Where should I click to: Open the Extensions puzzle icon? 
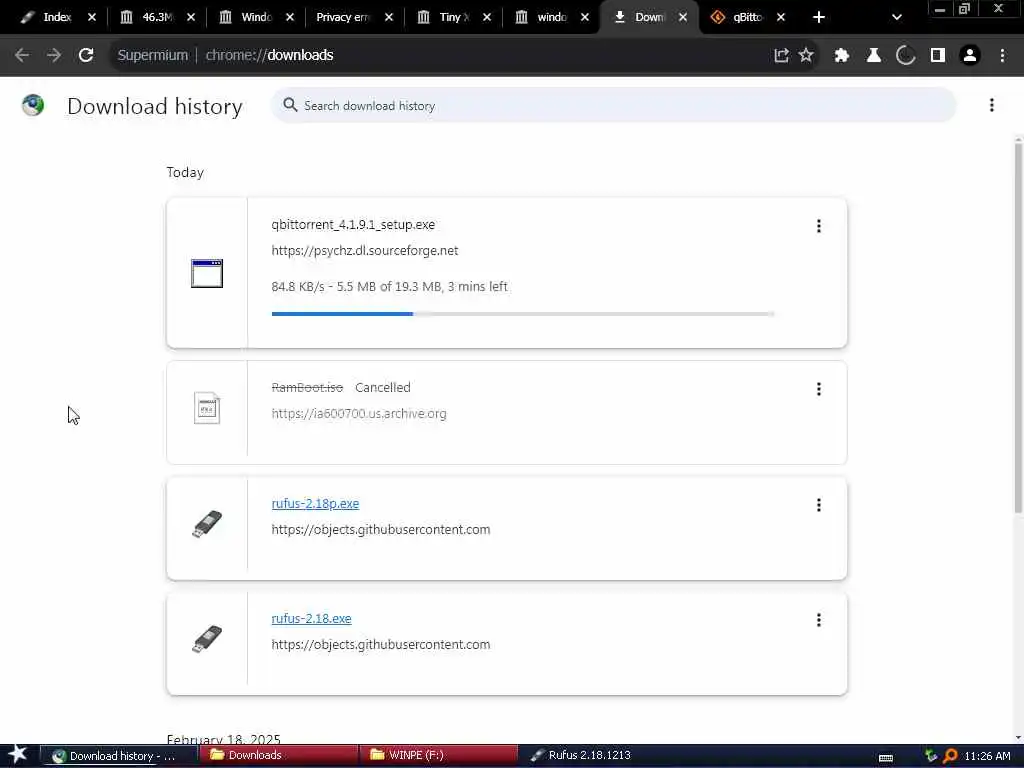click(842, 56)
